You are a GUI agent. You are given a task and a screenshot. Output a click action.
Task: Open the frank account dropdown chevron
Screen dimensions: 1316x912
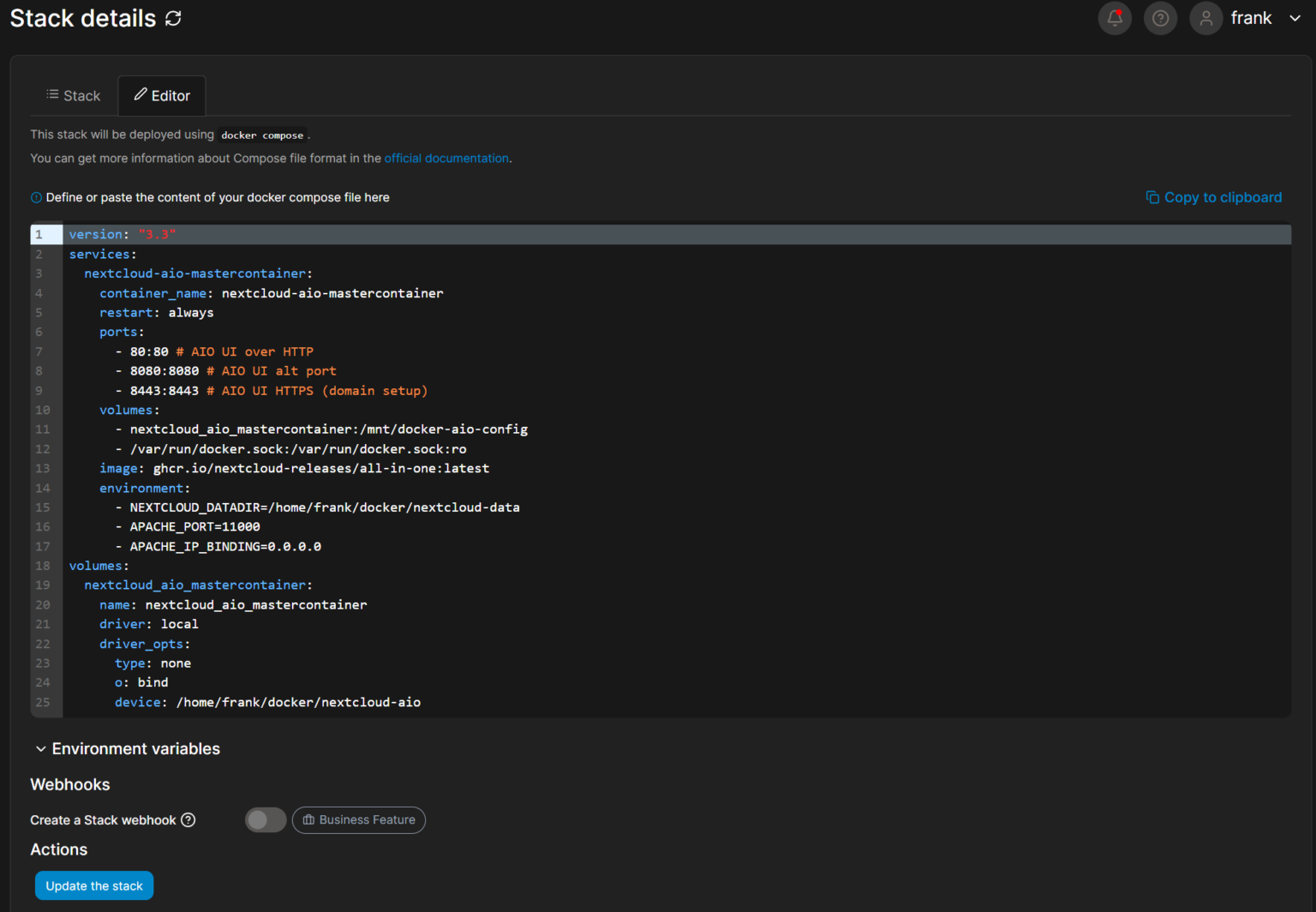pyautogui.click(x=1294, y=18)
